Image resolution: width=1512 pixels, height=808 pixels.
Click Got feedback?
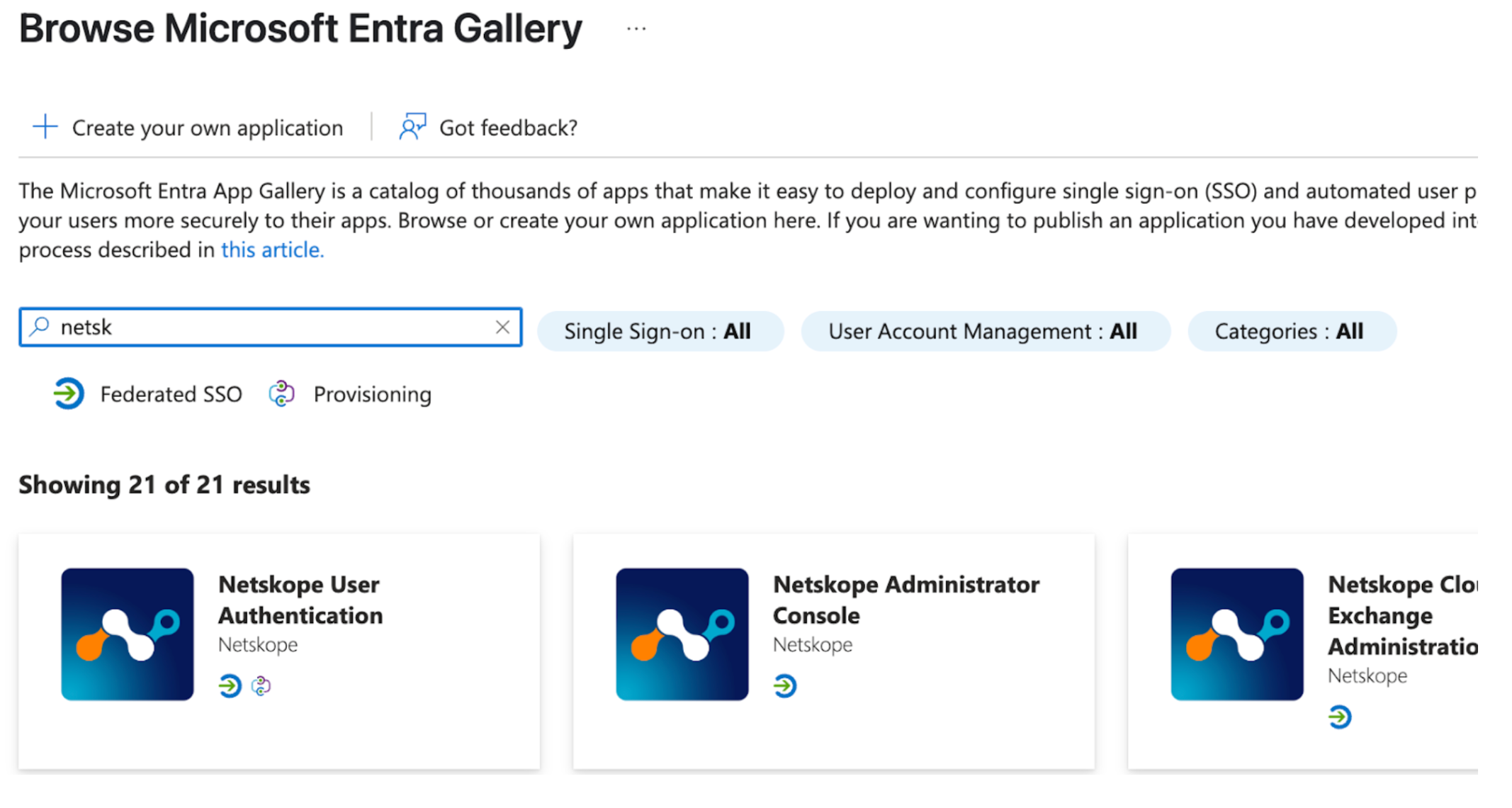(507, 128)
